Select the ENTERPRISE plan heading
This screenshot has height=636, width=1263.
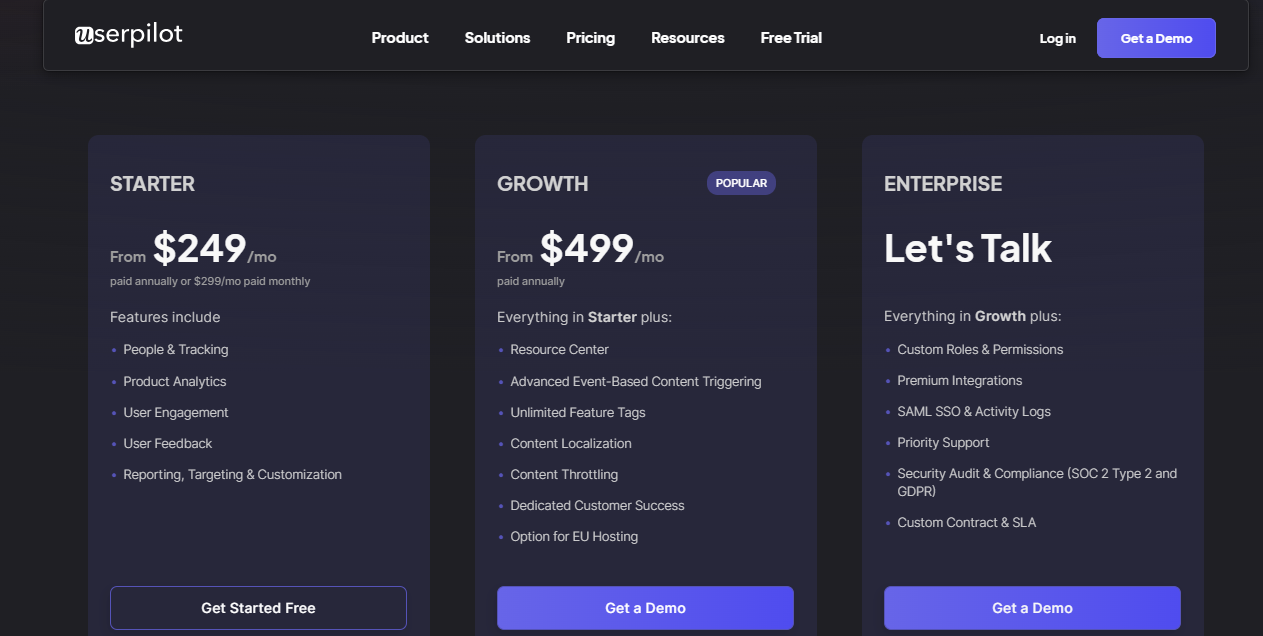tap(943, 184)
